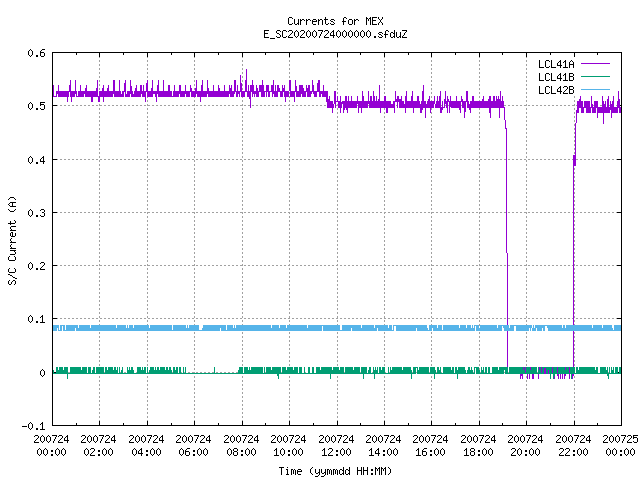640x480 pixels.
Task: Click the green LCL41B trace near 14:00
Action: coord(384,371)
